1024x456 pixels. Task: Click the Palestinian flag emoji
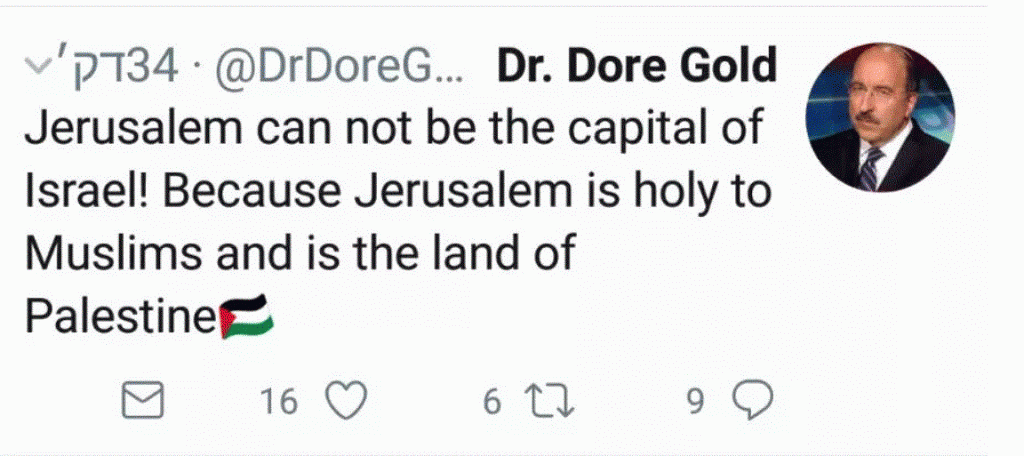(x=246, y=316)
